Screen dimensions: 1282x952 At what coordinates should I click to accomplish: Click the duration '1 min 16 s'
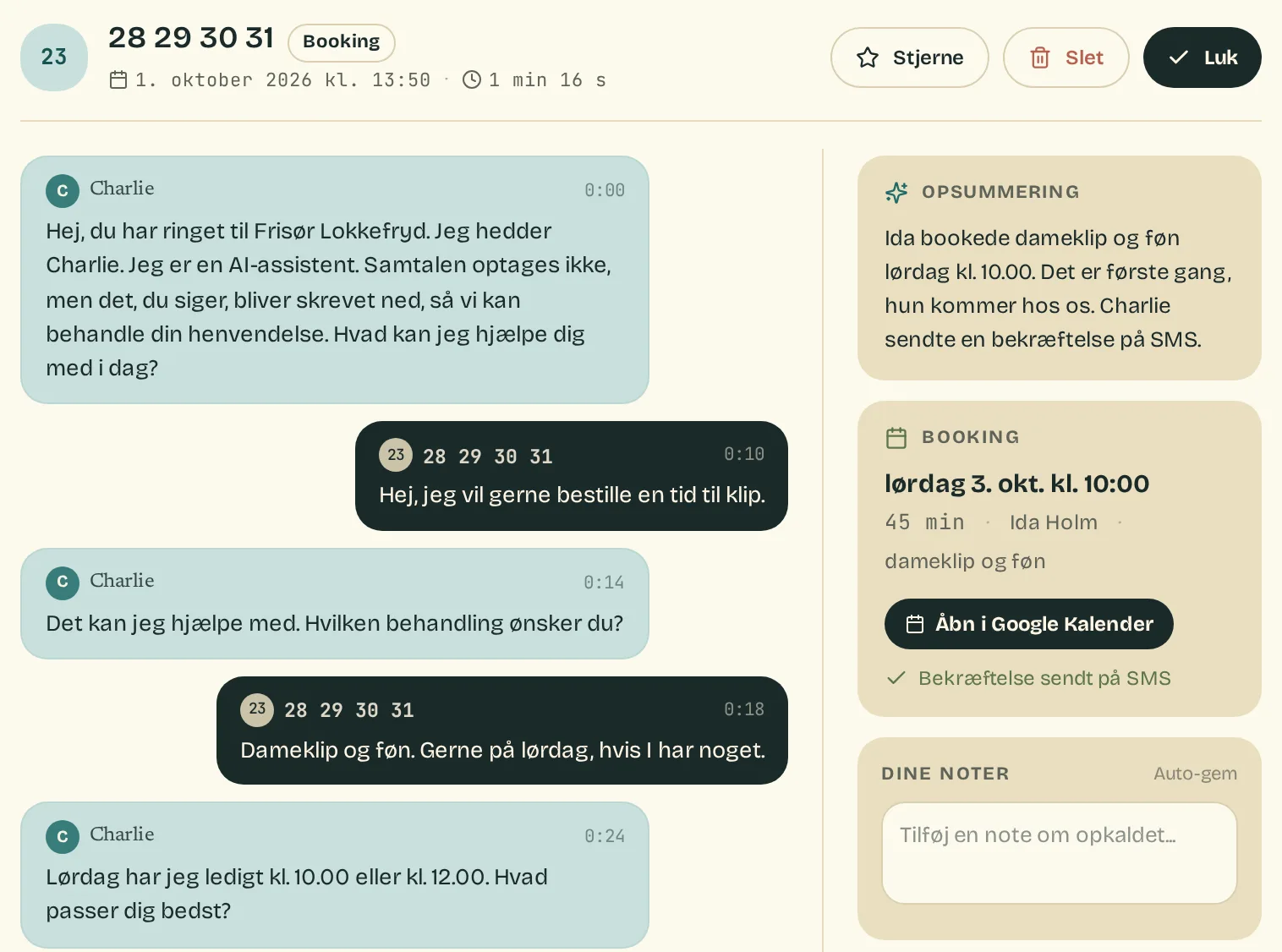547,79
